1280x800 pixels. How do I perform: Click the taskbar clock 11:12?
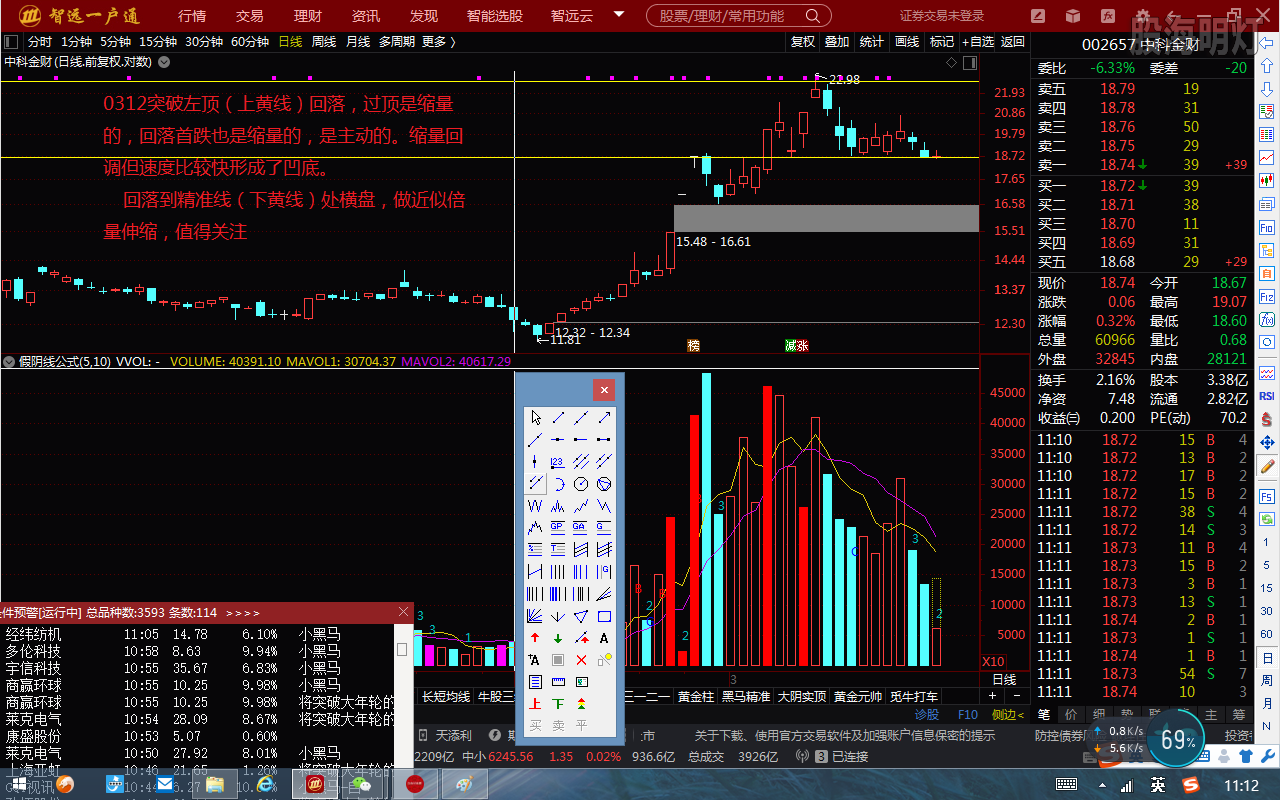click(x=1241, y=785)
